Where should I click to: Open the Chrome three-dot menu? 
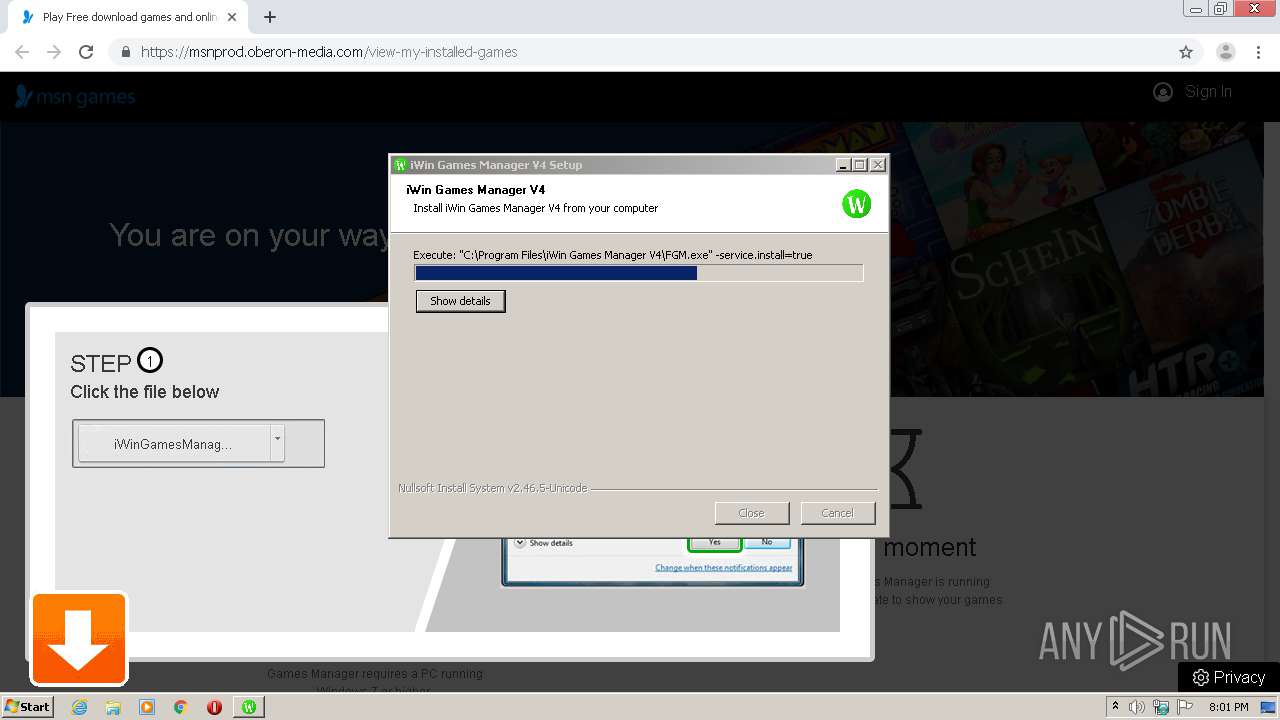(x=1259, y=52)
